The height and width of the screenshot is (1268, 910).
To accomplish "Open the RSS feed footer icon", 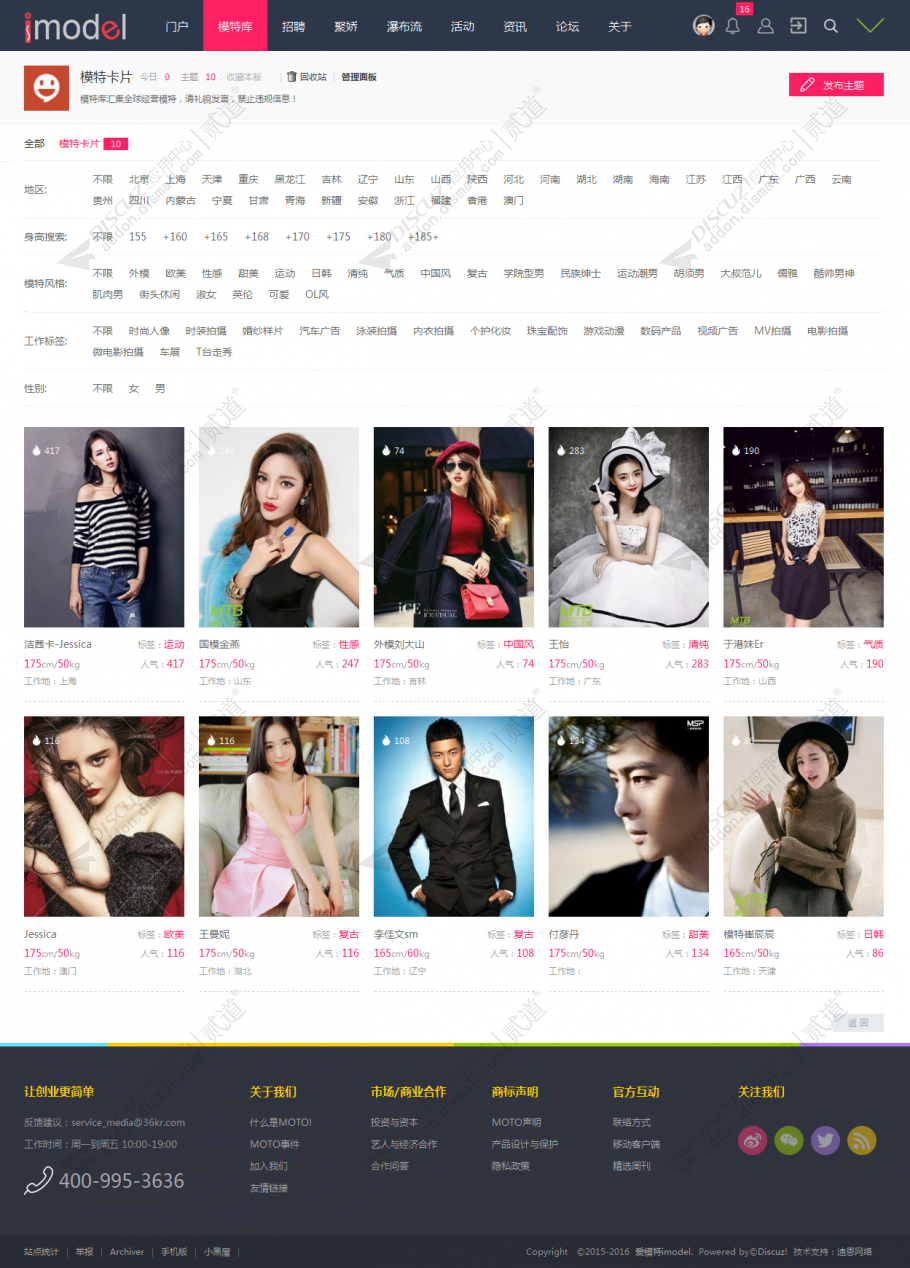I will point(862,1140).
